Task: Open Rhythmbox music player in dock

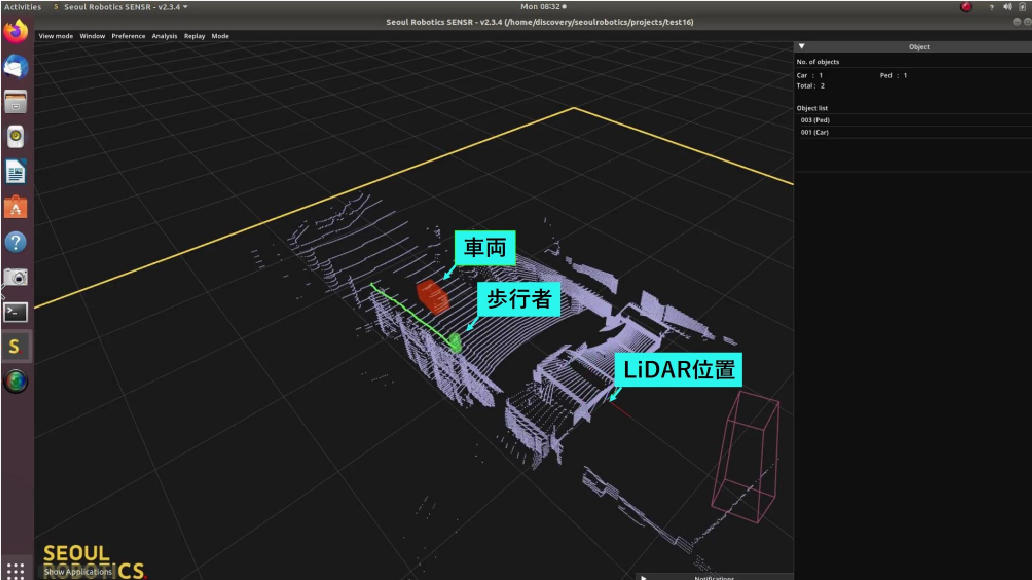Action: pyautogui.click(x=15, y=137)
